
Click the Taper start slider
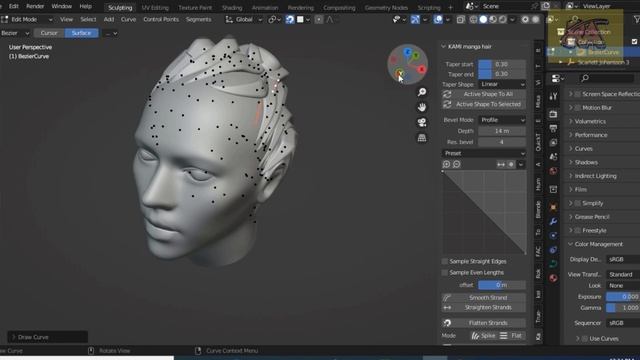[x=502, y=64]
